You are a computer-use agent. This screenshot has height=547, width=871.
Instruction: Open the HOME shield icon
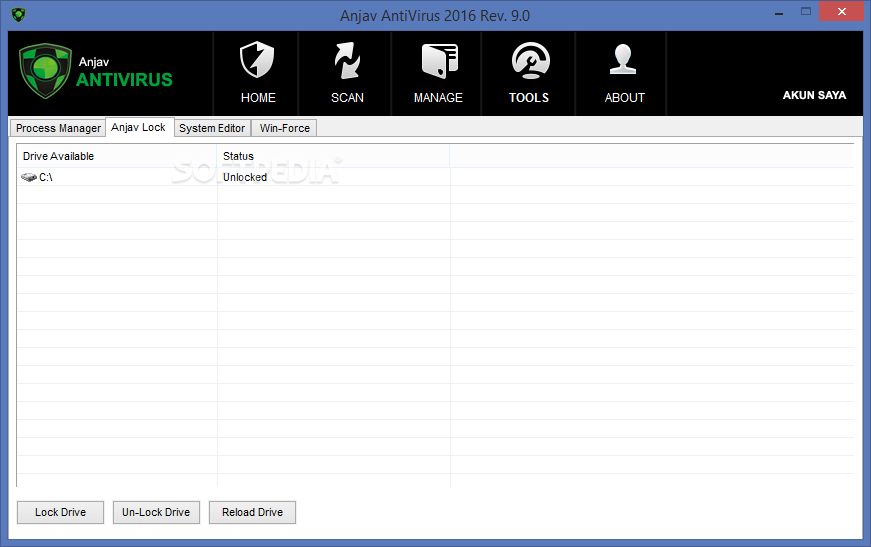(x=257, y=59)
